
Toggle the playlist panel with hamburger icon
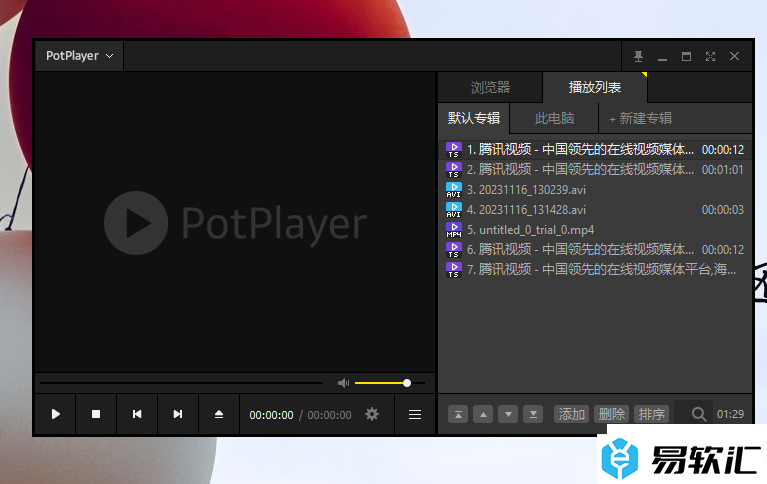click(415, 415)
